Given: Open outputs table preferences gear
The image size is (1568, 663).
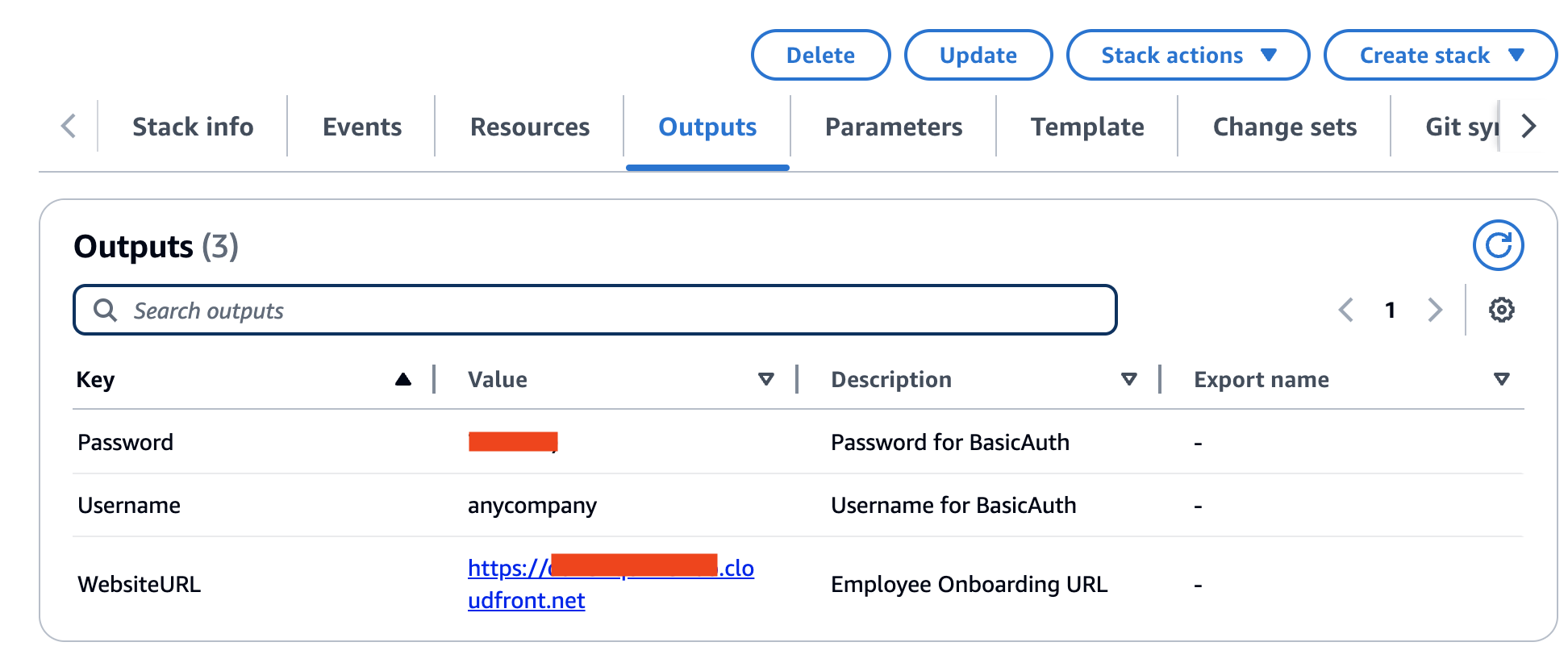Looking at the screenshot, I should tap(1501, 310).
